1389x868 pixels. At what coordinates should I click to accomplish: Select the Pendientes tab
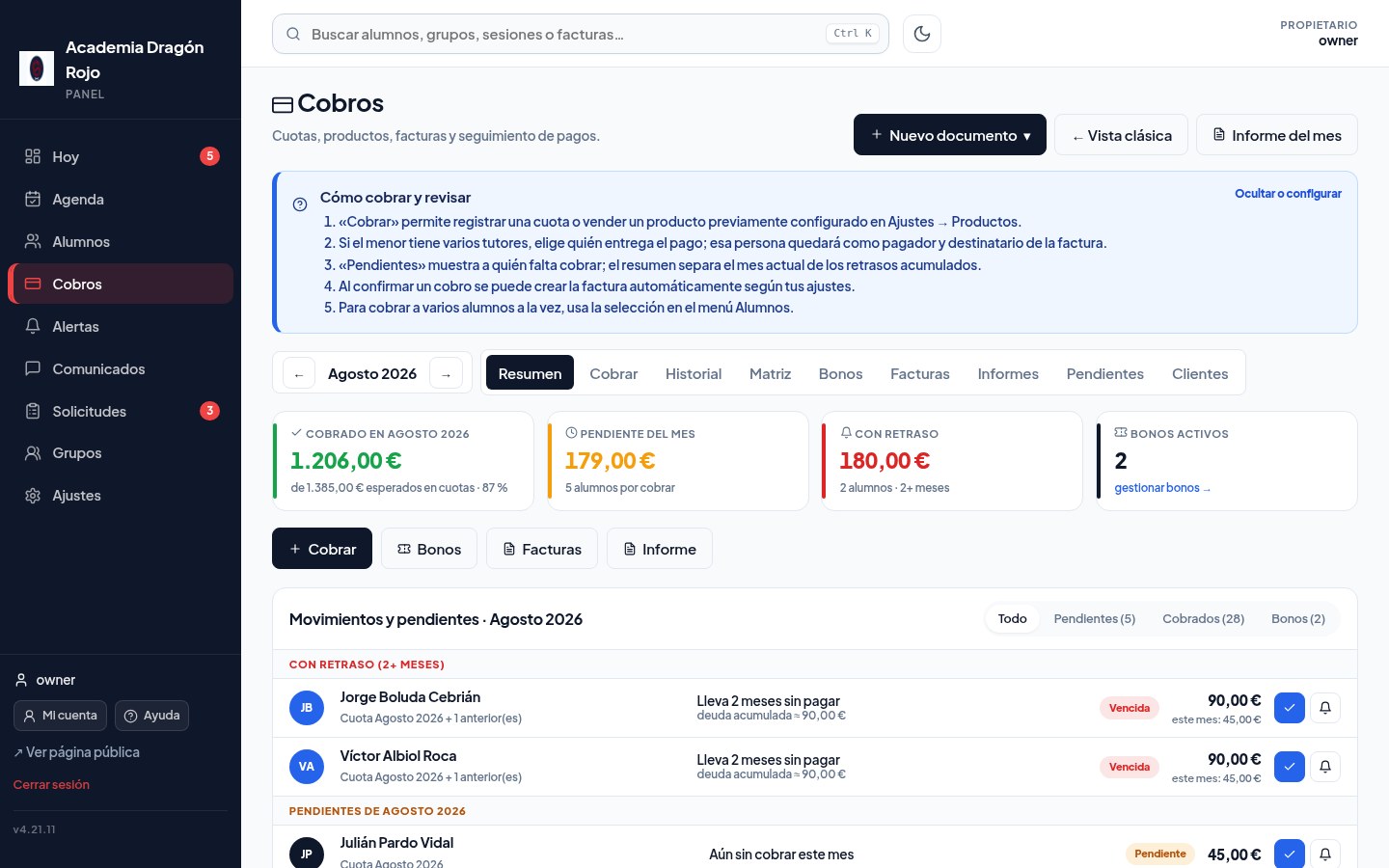(x=1105, y=373)
